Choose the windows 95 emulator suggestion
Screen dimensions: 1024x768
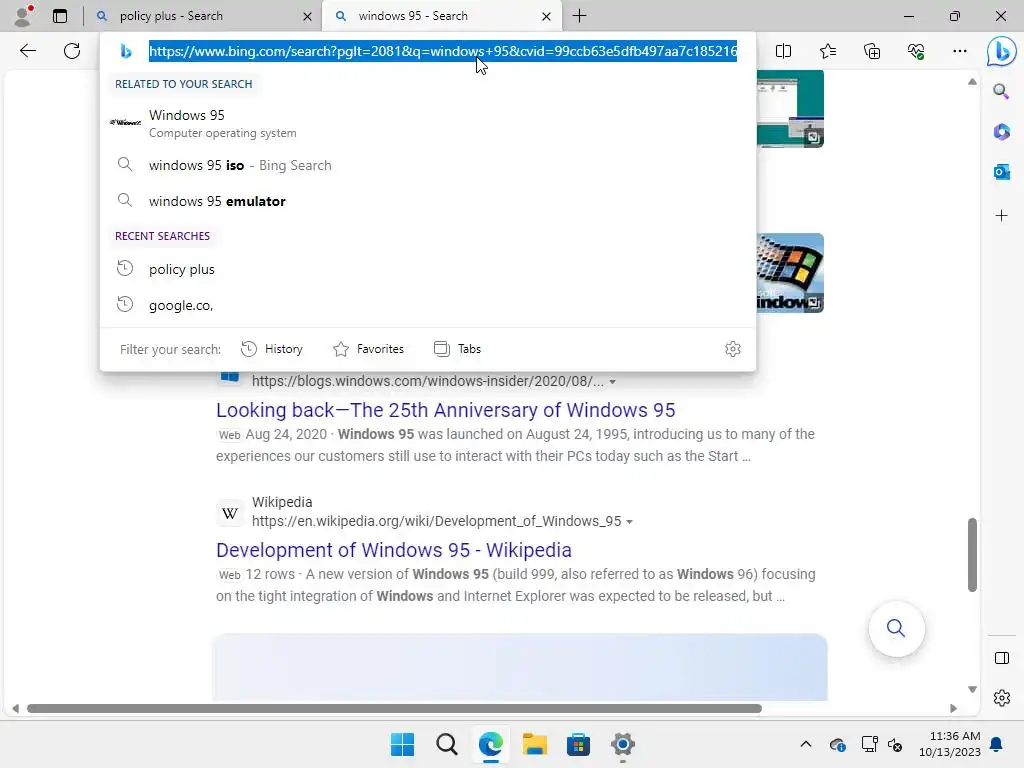[428, 201]
